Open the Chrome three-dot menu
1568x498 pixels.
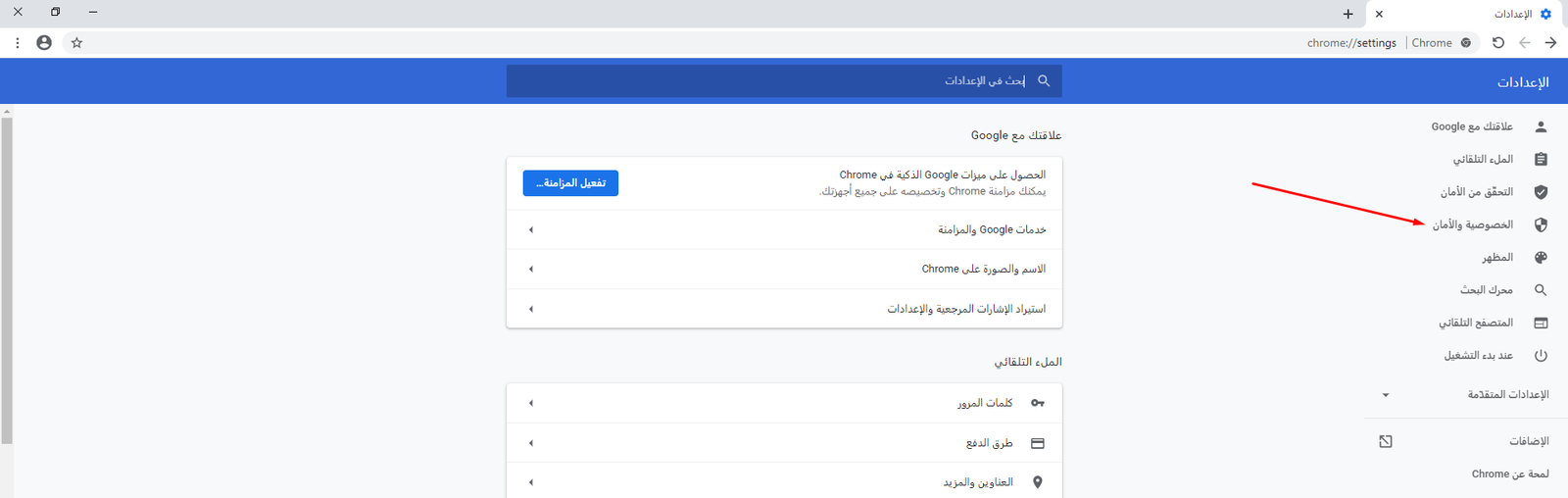[x=18, y=43]
